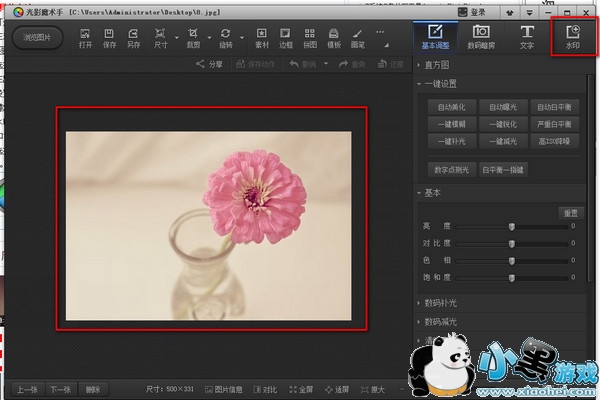Image resolution: width=600 pixels, height=400 pixels.
Task: Switch to the 水印 (Watermark) tab
Action: (573, 38)
